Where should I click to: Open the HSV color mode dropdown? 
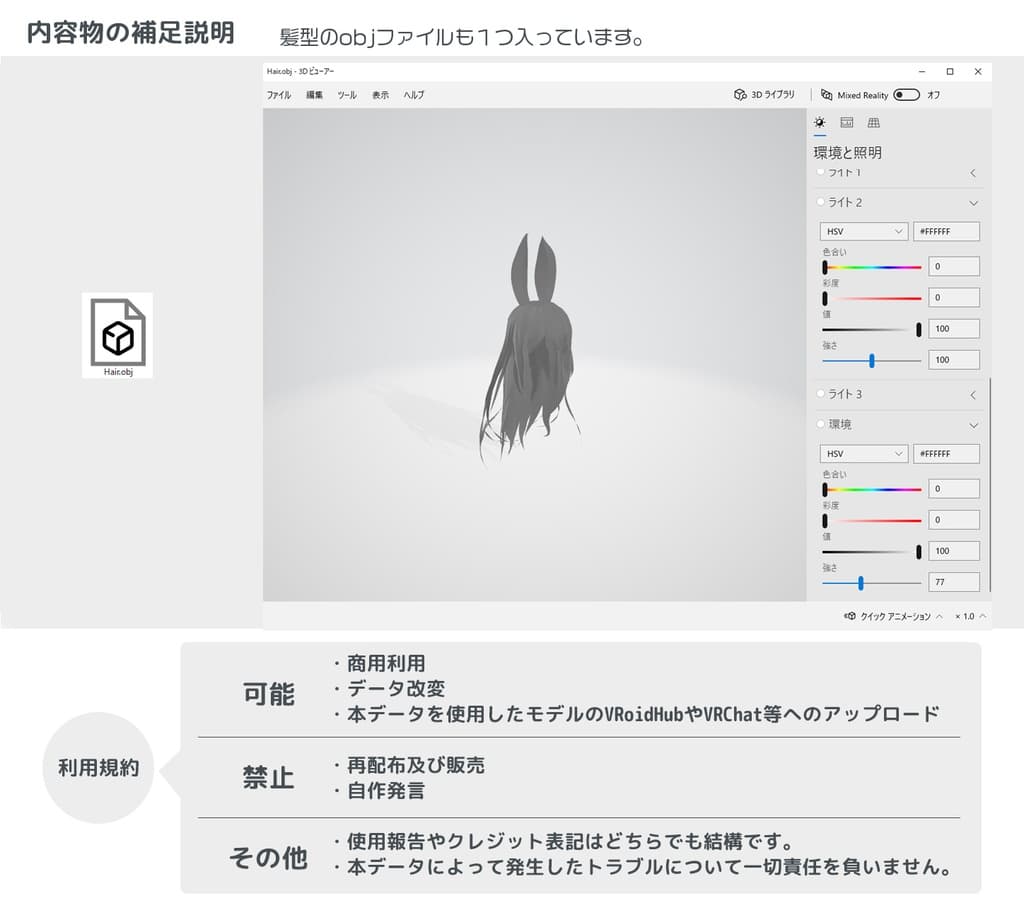pyautogui.click(x=862, y=231)
